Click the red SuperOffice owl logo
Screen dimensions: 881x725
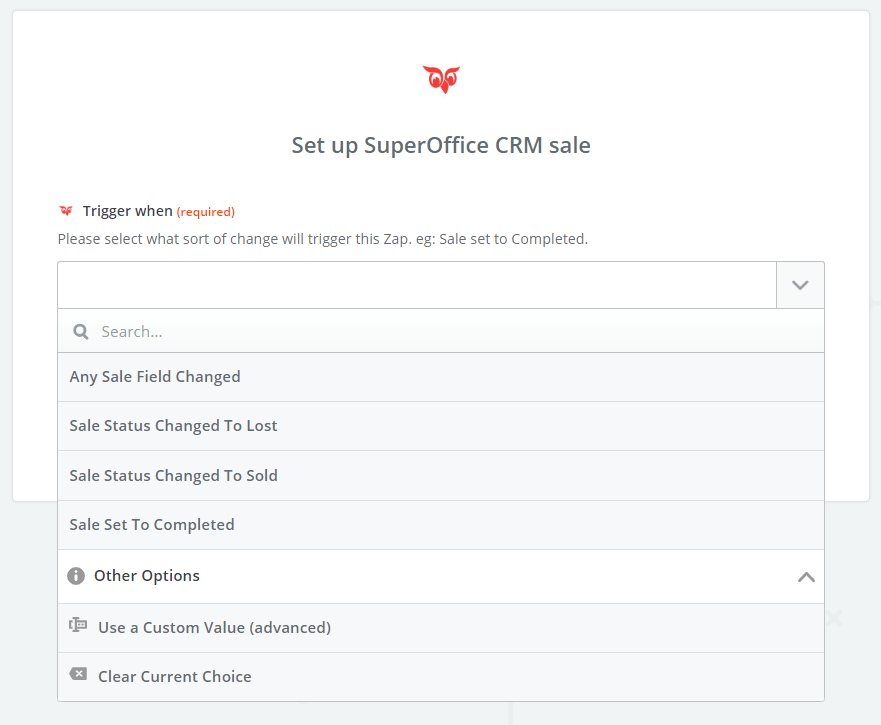point(441,79)
